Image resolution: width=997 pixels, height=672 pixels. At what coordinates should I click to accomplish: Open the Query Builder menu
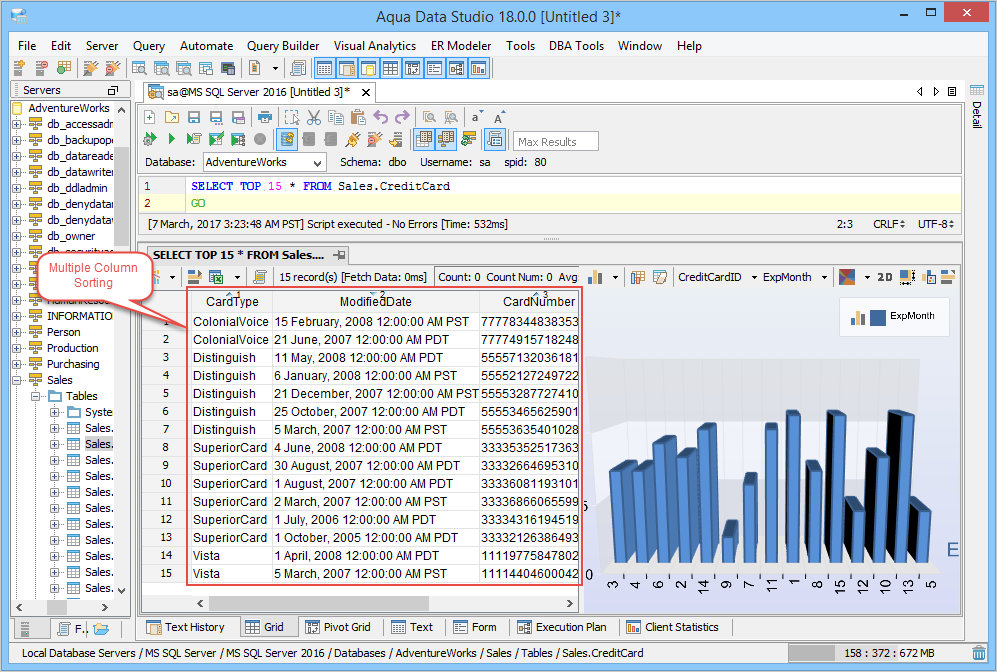[283, 46]
